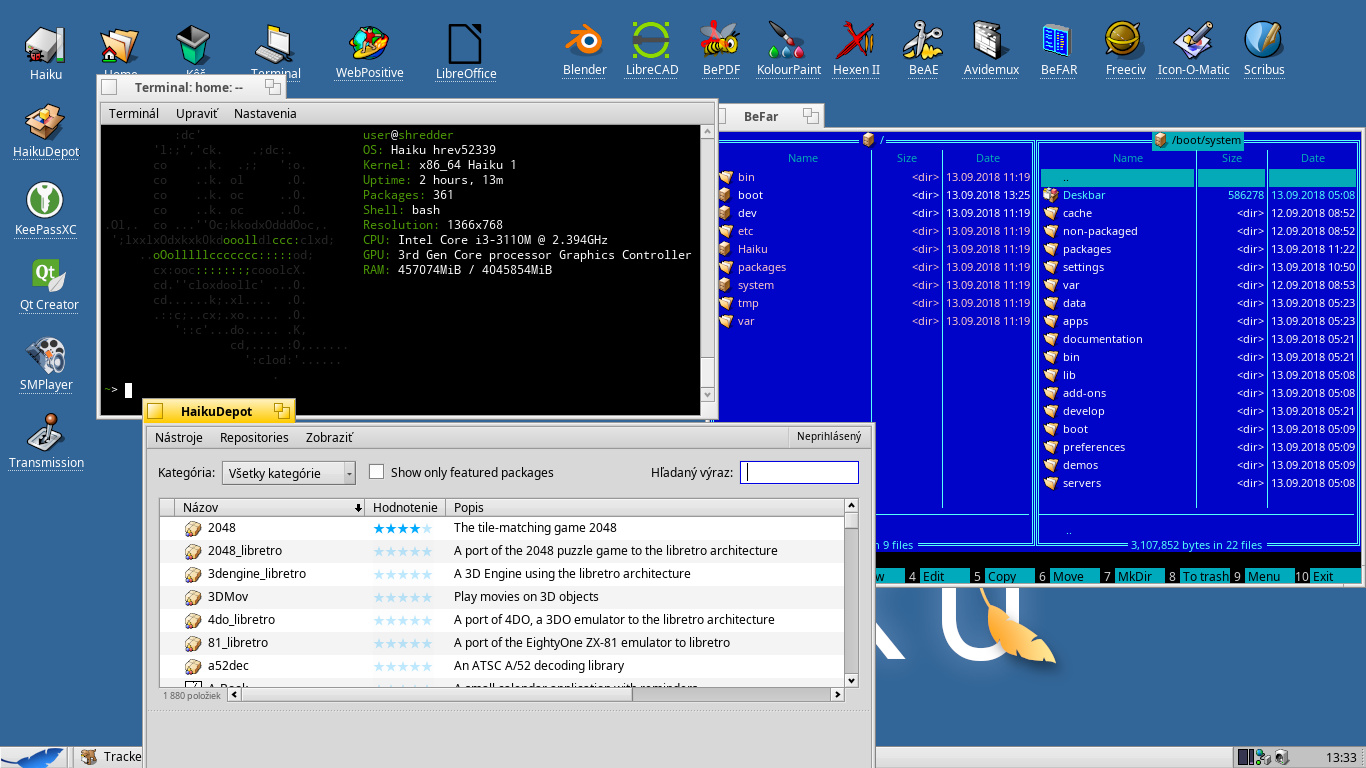Open BeAE audio editor icon

pyautogui.click(x=923, y=40)
